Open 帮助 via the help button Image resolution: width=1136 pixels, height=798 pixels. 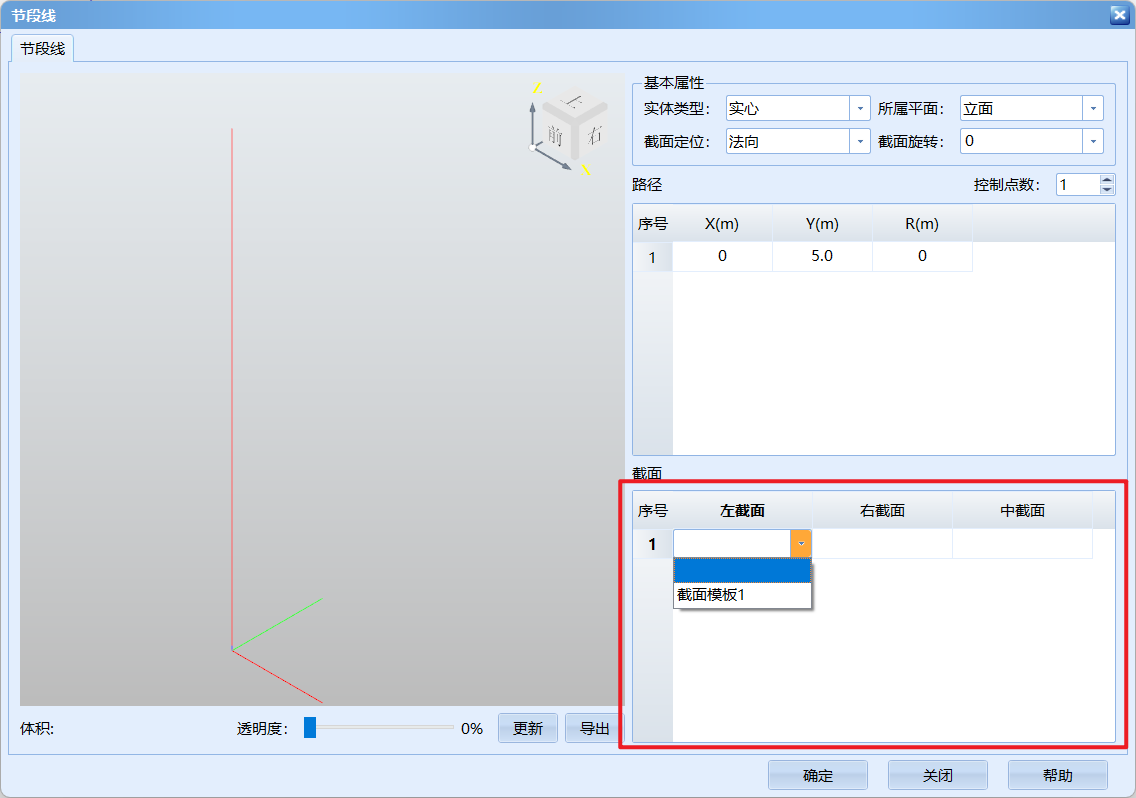[1057, 775]
